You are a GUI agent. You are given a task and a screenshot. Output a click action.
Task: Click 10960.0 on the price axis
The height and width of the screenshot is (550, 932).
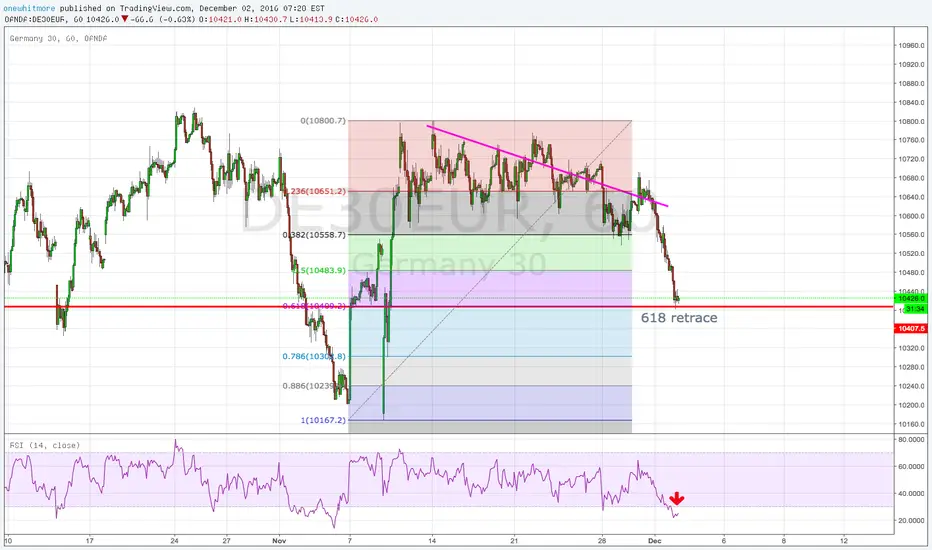tap(911, 45)
